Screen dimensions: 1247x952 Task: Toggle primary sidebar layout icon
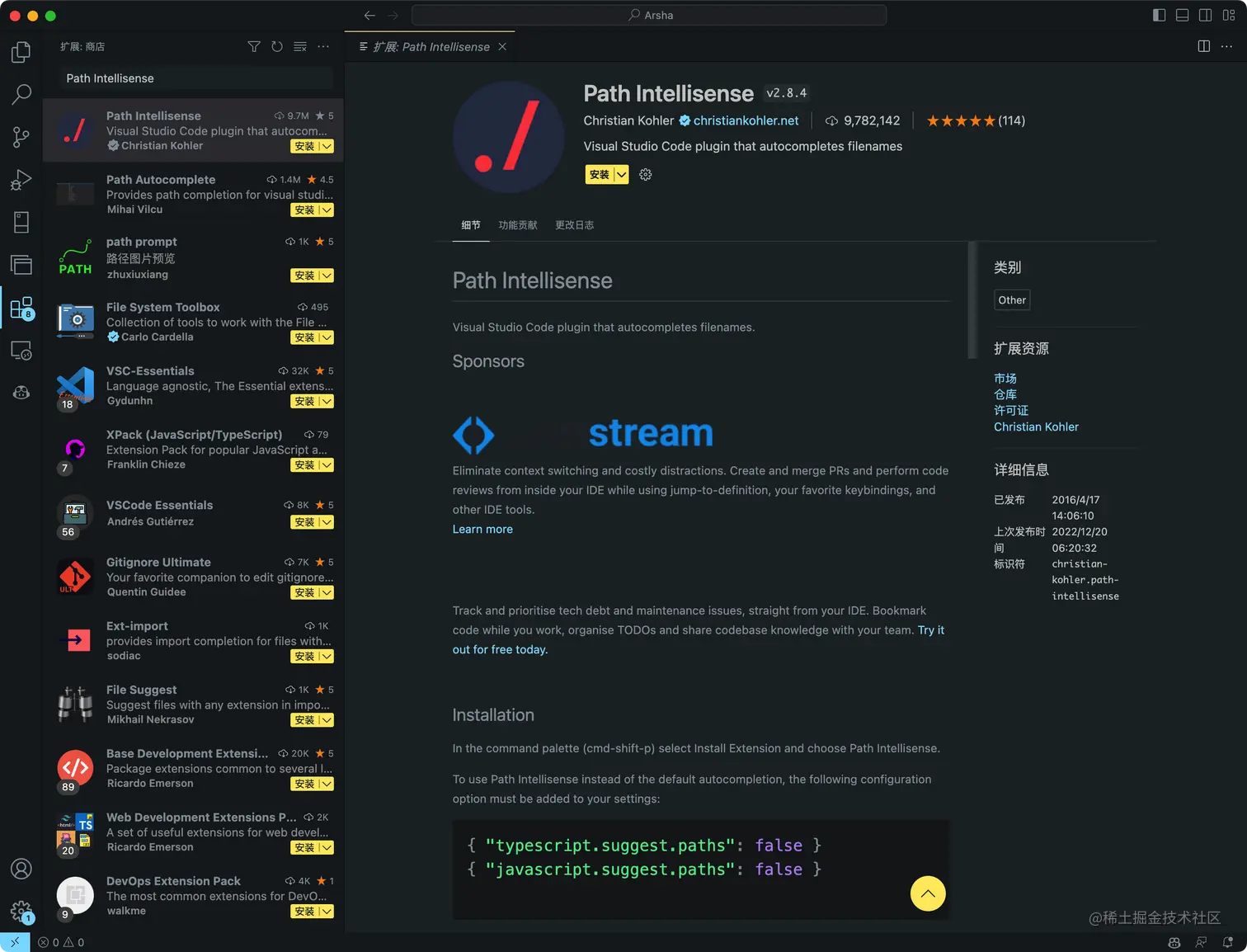click(x=1159, y=15)
